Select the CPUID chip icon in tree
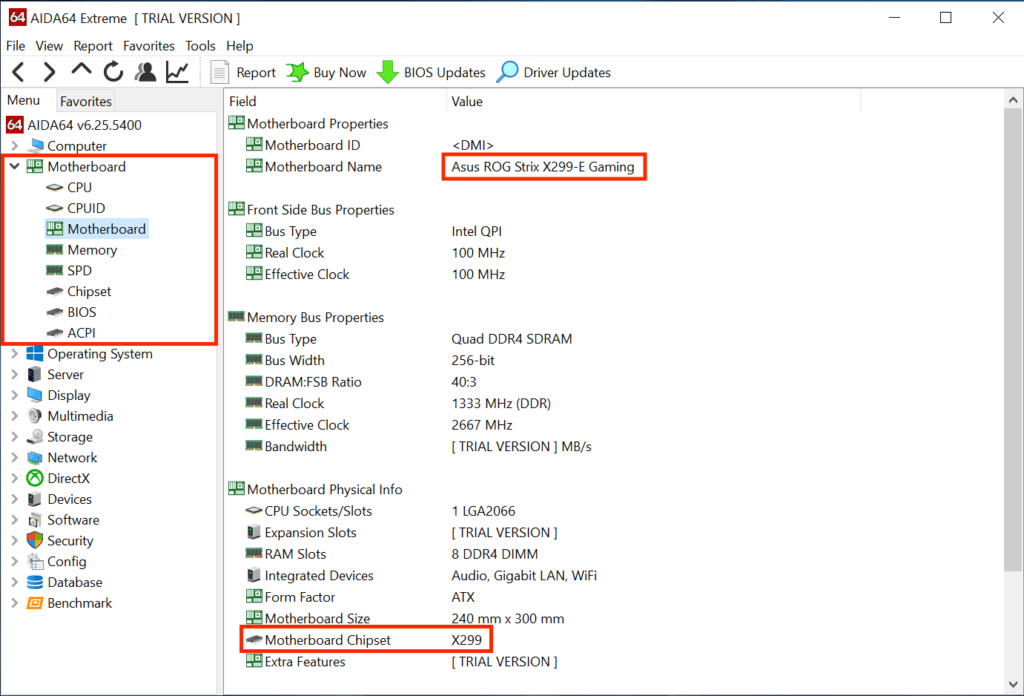The image size is (1024, 696). click(x=55, y=208)
